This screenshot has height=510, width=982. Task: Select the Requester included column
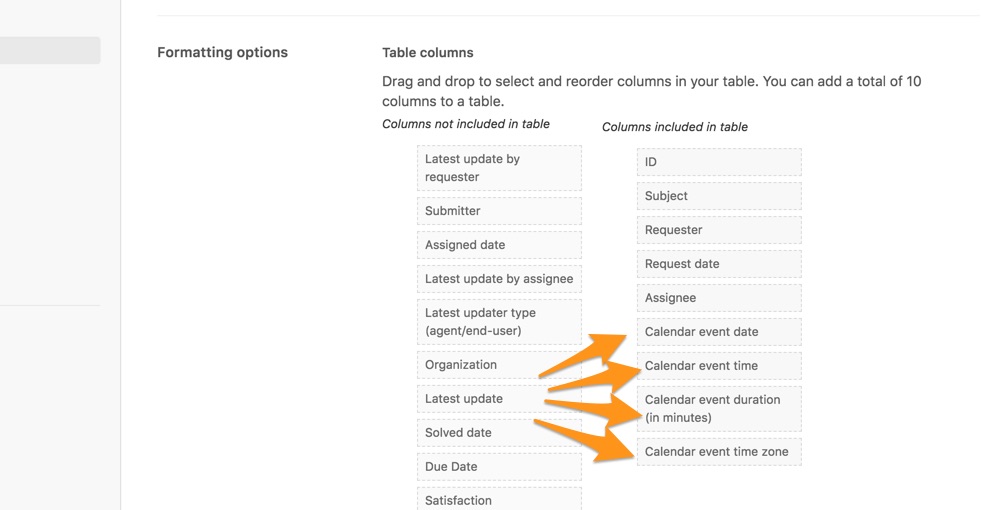719,230
